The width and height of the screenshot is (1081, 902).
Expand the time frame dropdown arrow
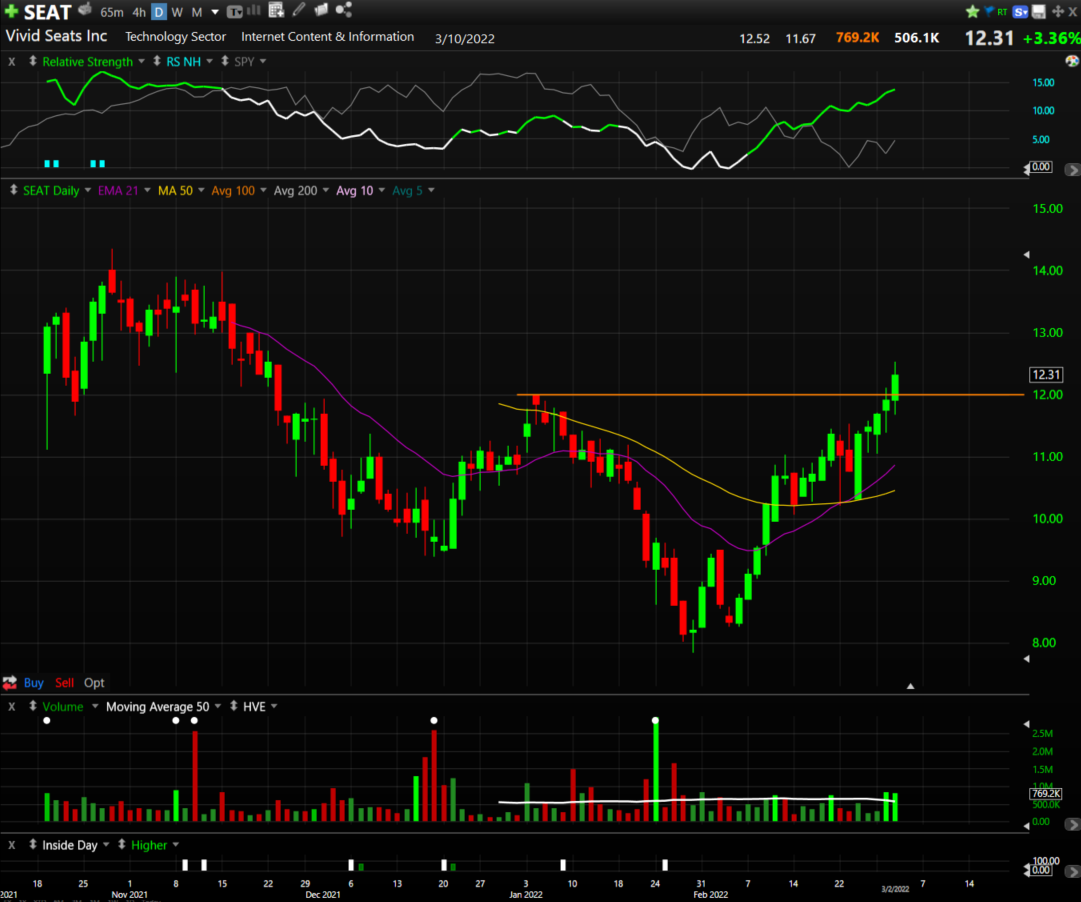click(x=215, y=12)
